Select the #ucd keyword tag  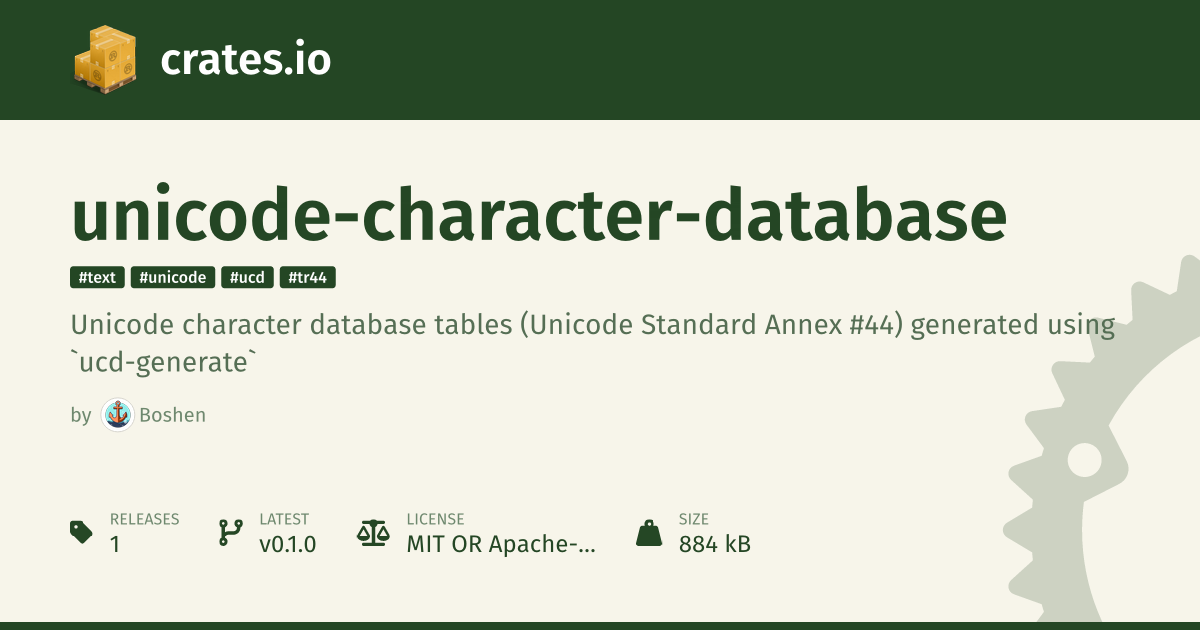247,278
